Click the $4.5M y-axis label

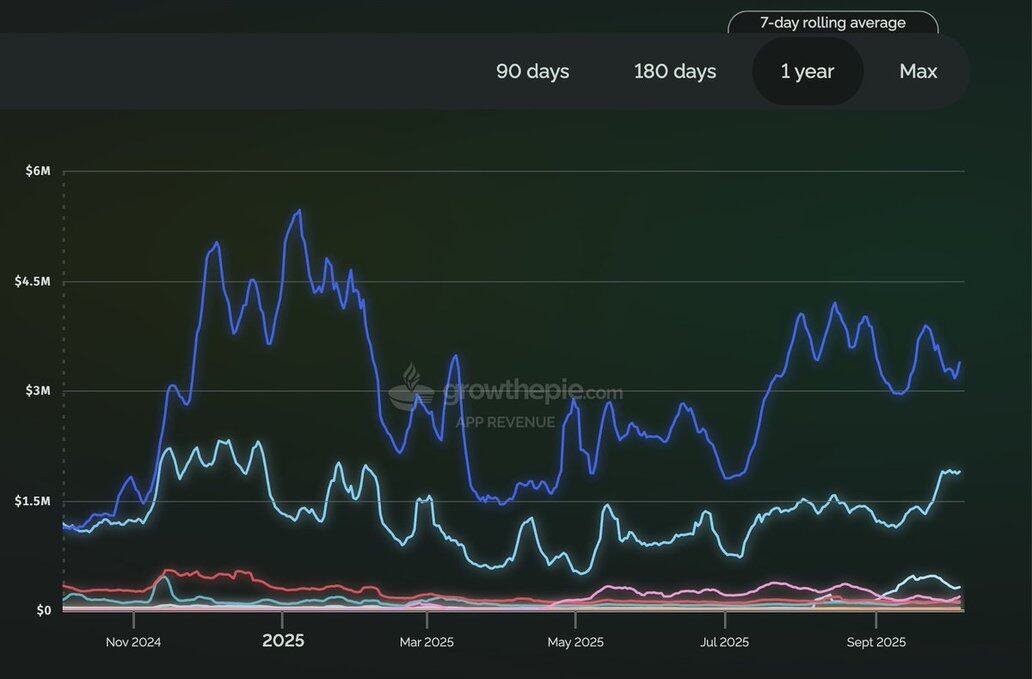click(33, 281)
